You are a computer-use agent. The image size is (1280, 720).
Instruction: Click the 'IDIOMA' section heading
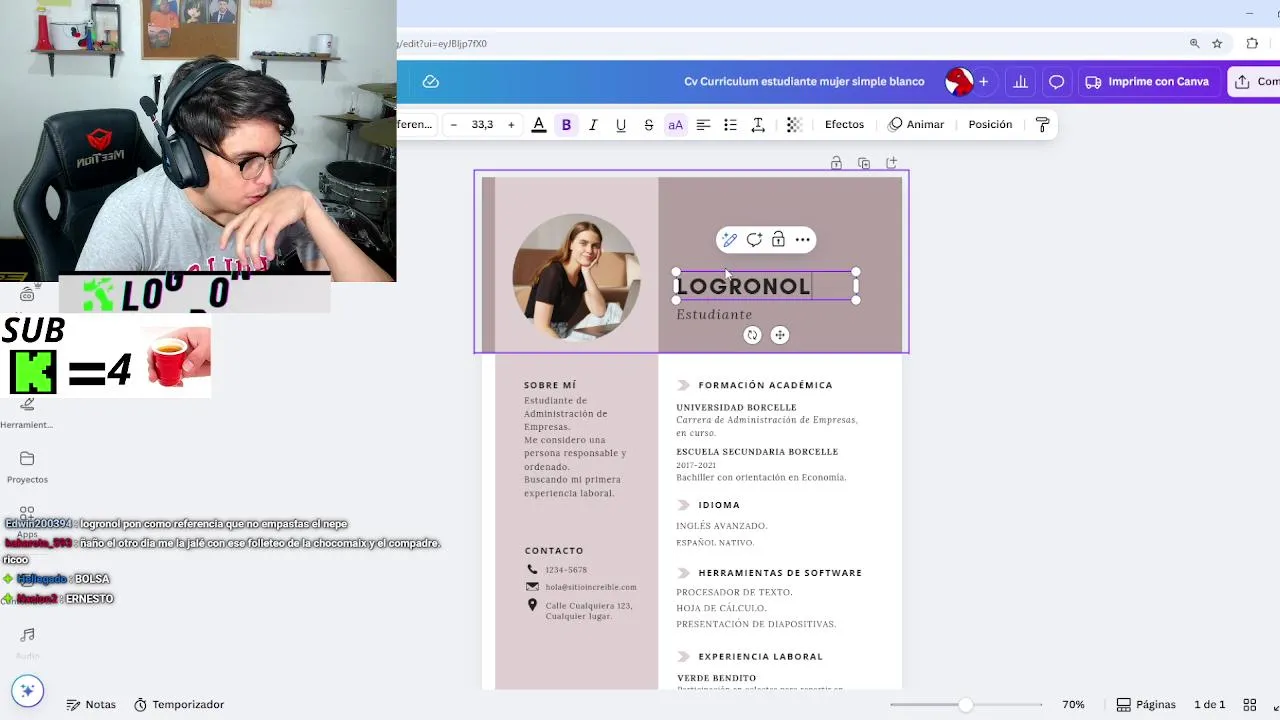click(x=719, y=505)
